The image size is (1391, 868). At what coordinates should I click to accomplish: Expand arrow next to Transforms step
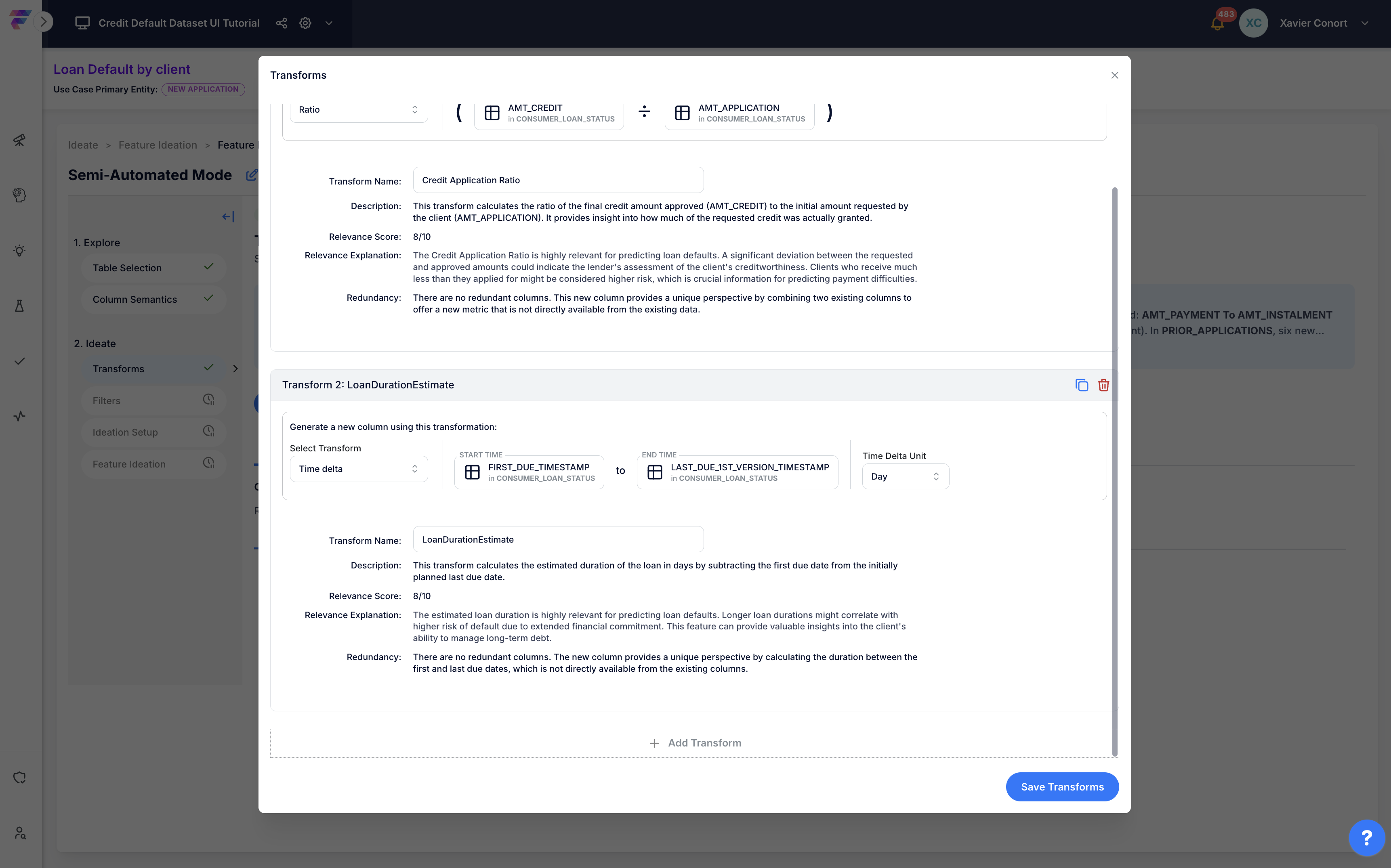(x=235, y=369)
